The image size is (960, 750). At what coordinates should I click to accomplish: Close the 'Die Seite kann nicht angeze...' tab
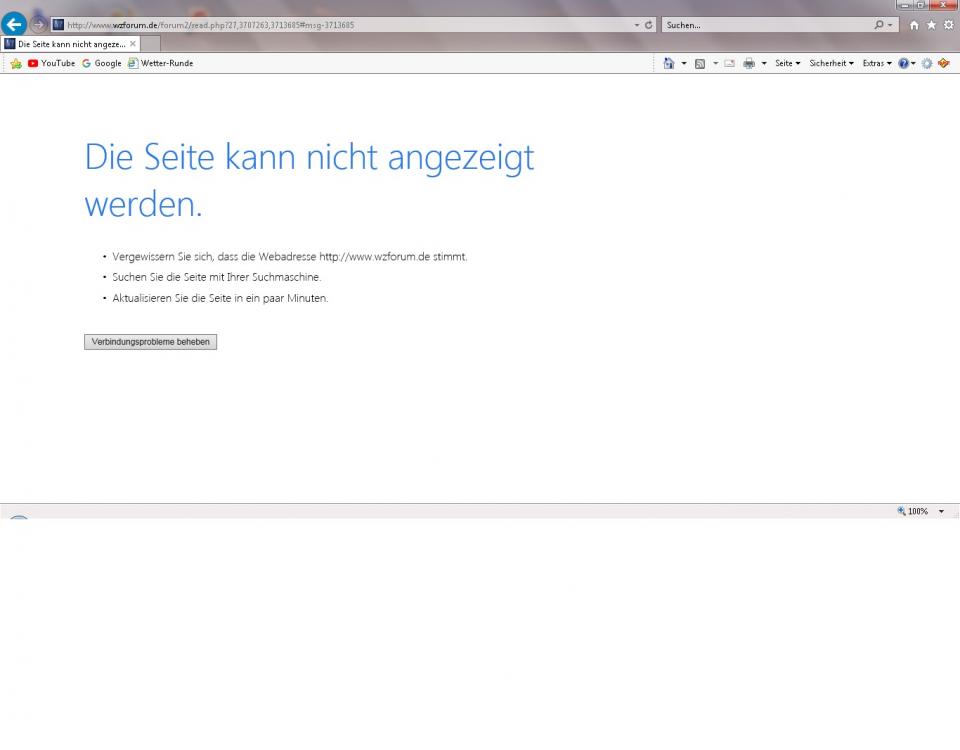click(x=133, y=44)
